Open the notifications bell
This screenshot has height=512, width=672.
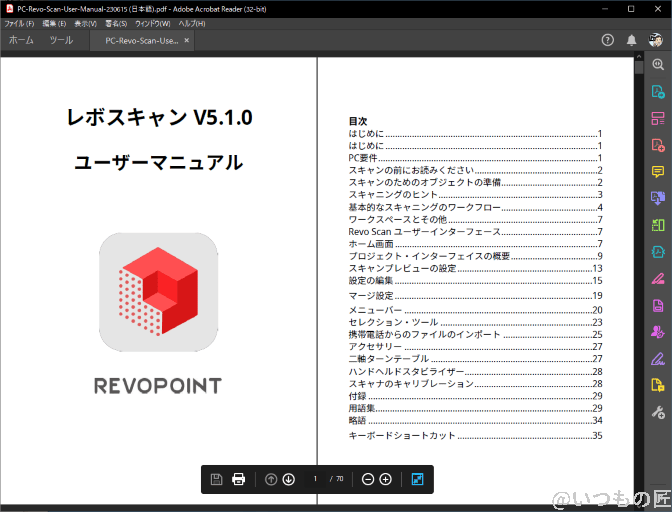point(632,40)
